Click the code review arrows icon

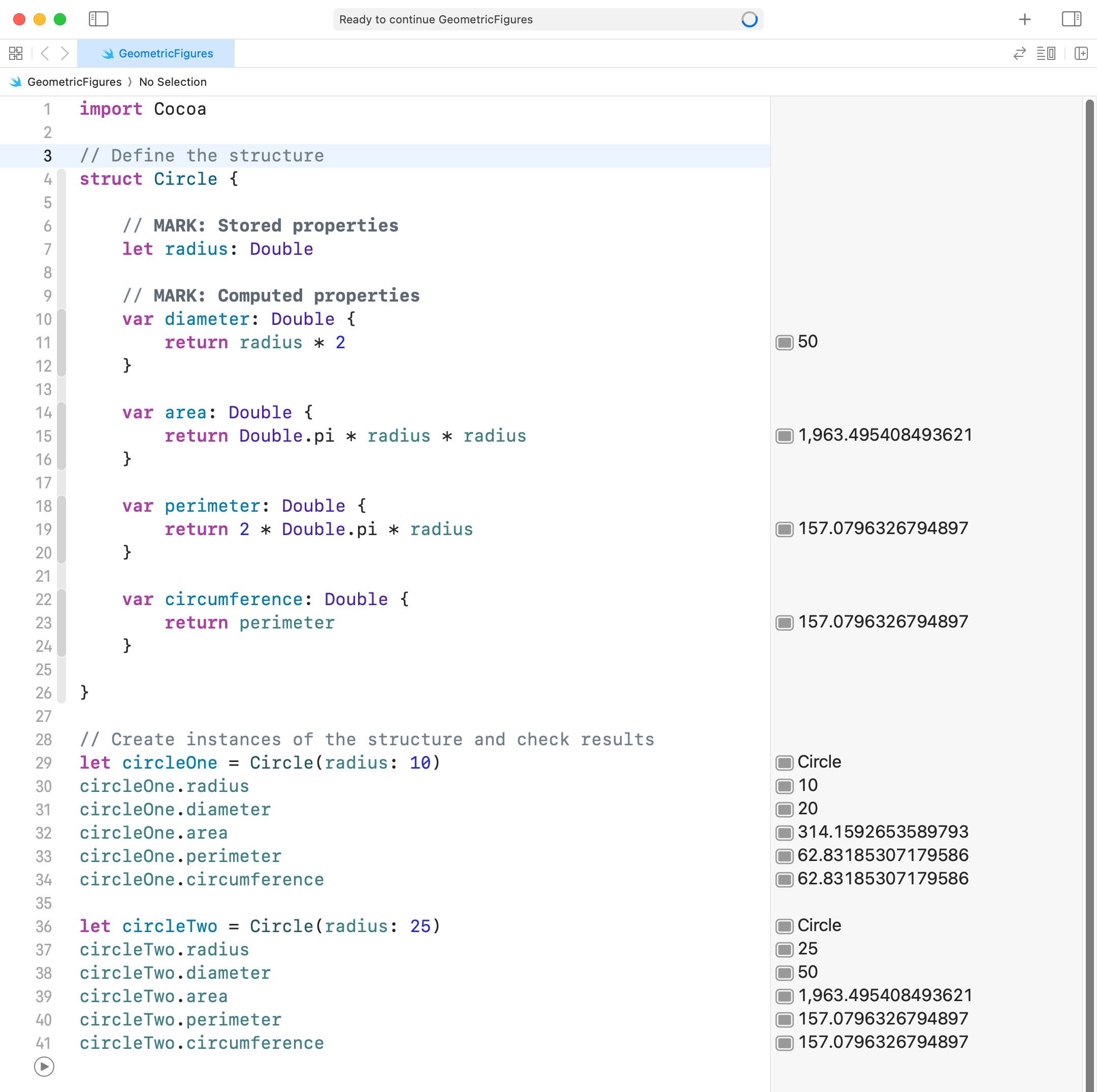(x=1019, y=53)
